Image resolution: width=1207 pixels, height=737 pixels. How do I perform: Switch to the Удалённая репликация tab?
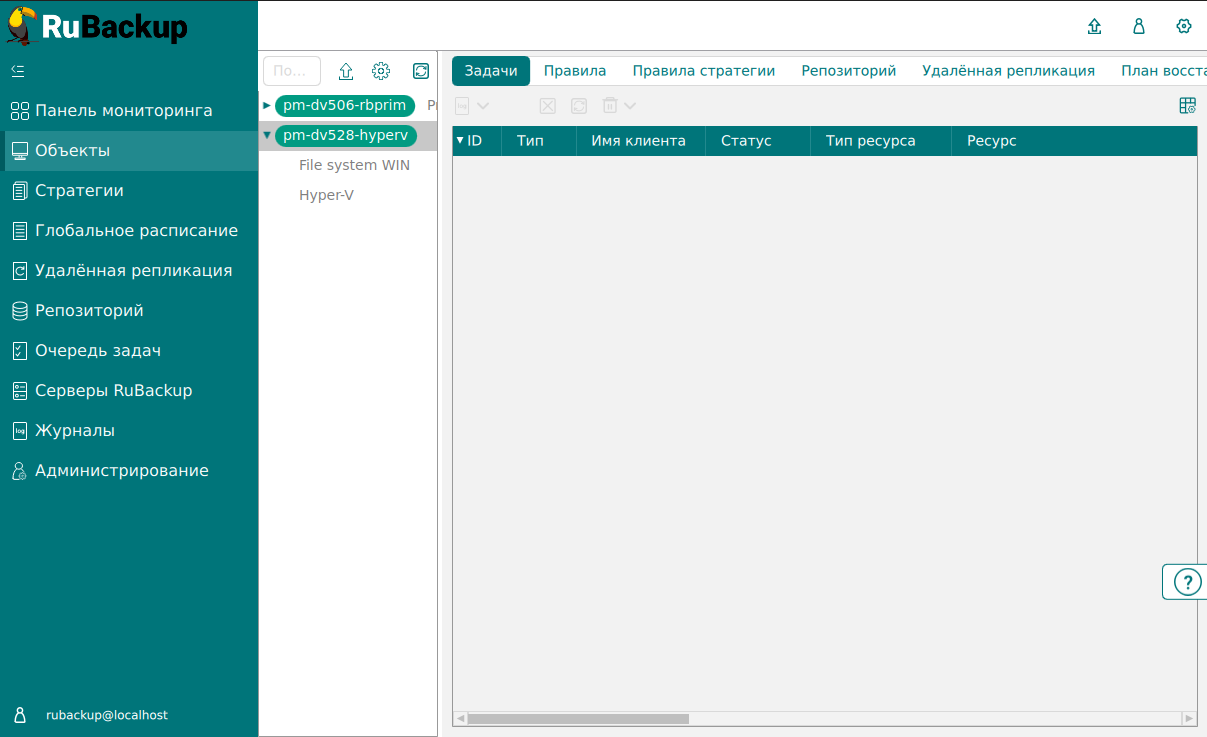[1008, 70]
